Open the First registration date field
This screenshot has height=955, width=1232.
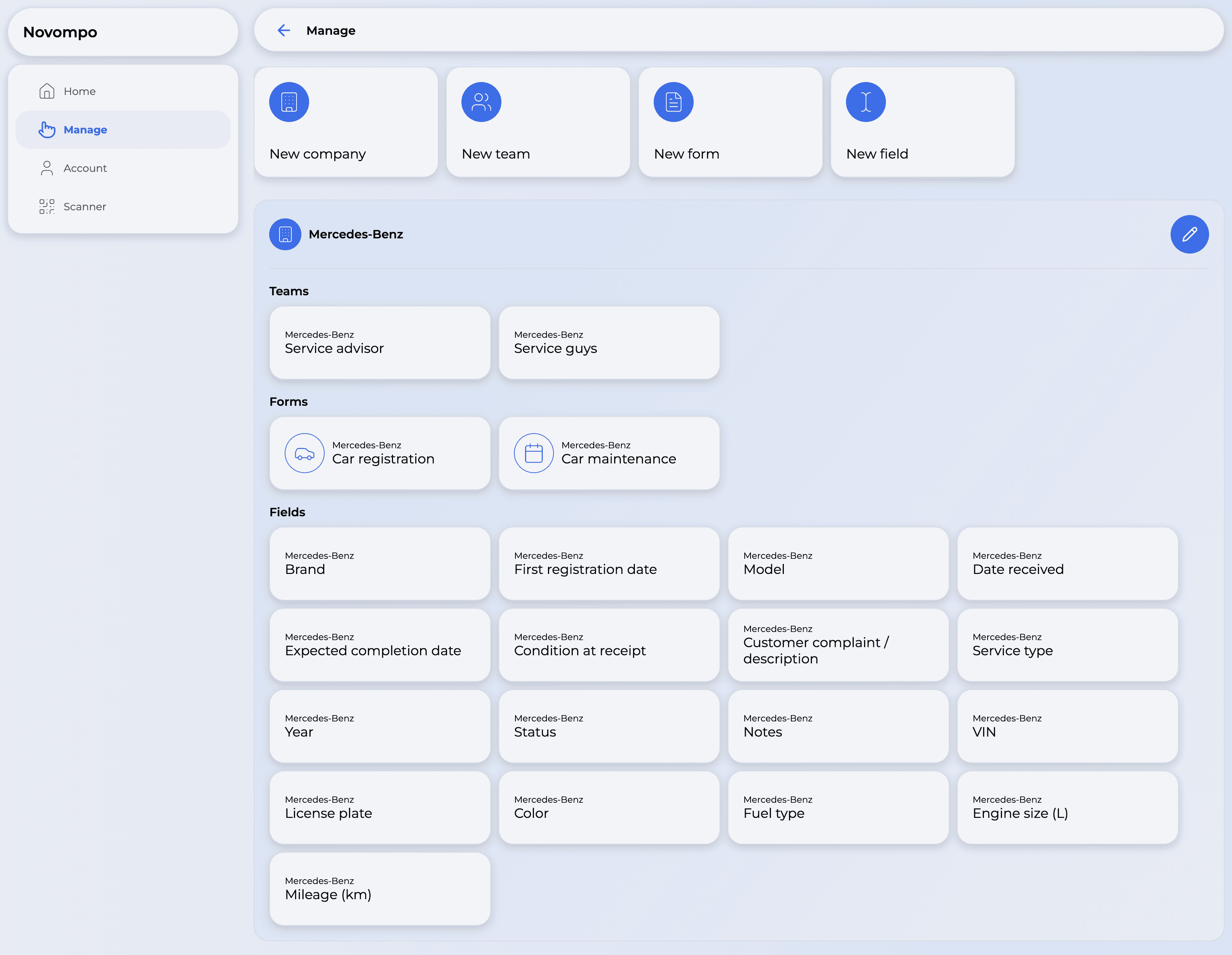[x=609, y=564]
